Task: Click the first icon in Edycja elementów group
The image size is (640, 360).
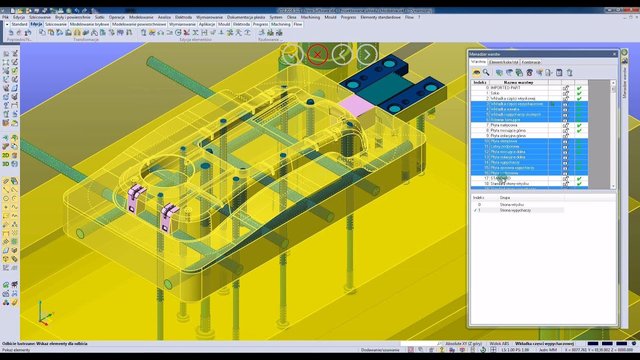Action: point(143,32)
